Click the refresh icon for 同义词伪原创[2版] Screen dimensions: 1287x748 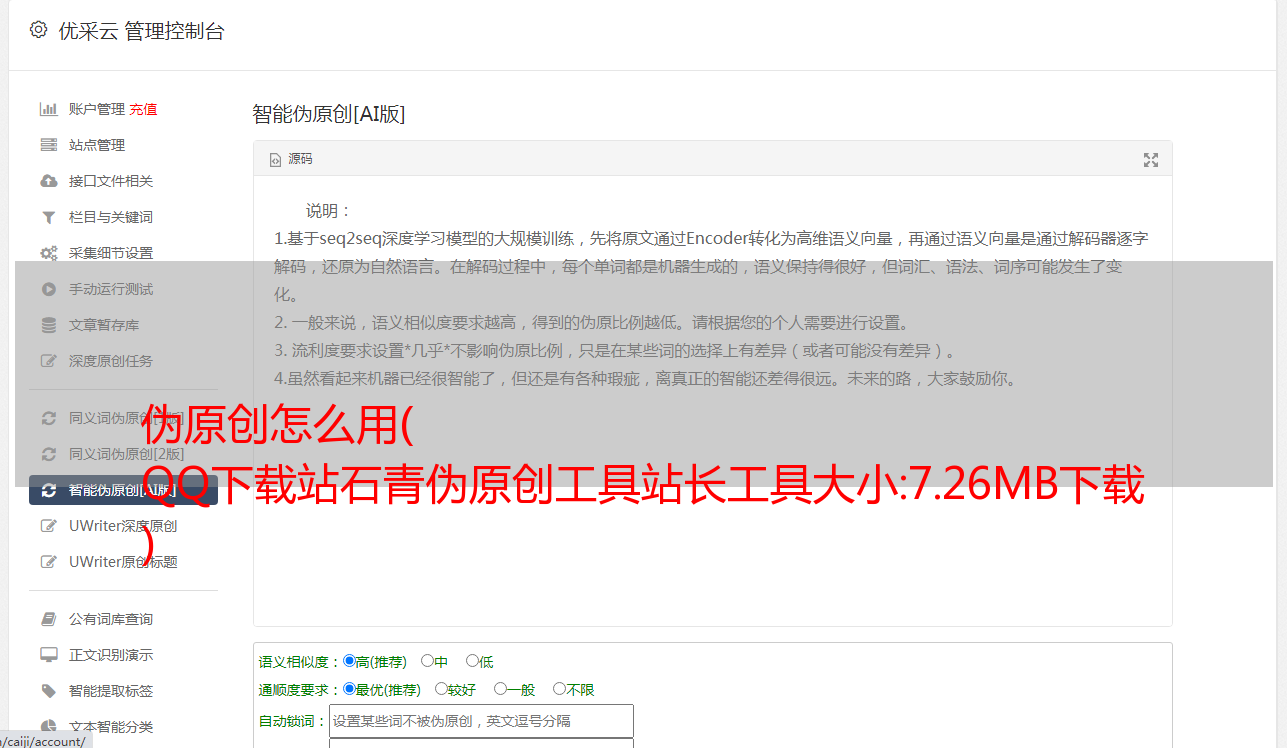click(48, 454)
